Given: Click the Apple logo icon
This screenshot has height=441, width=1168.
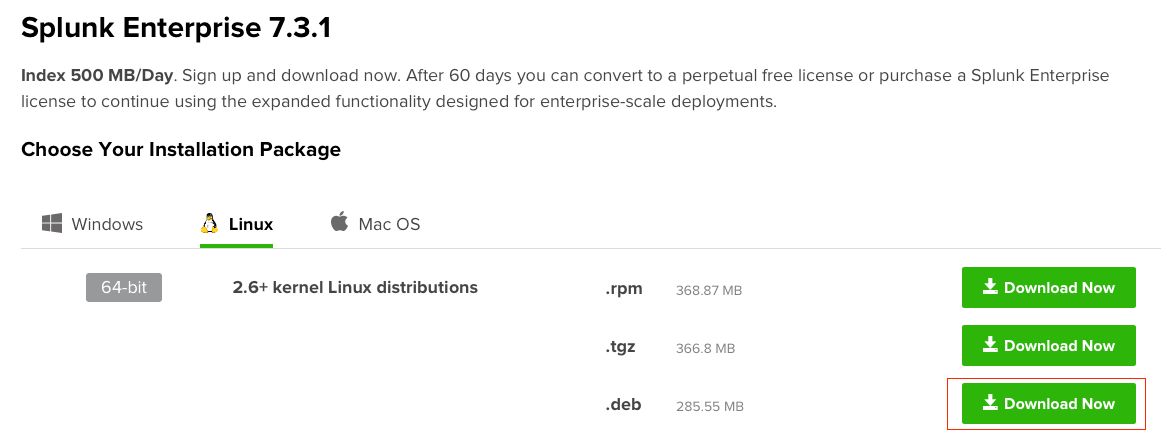Looking at the screenshot, I should point(339,222).
